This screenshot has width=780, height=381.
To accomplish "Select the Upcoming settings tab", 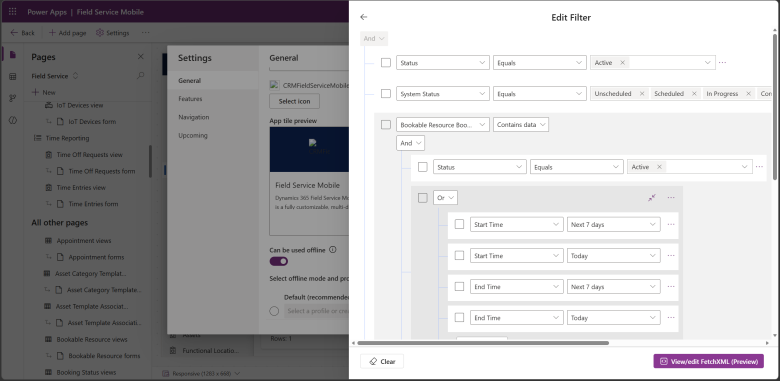I will pyautogui.click(x=213, y=135).
